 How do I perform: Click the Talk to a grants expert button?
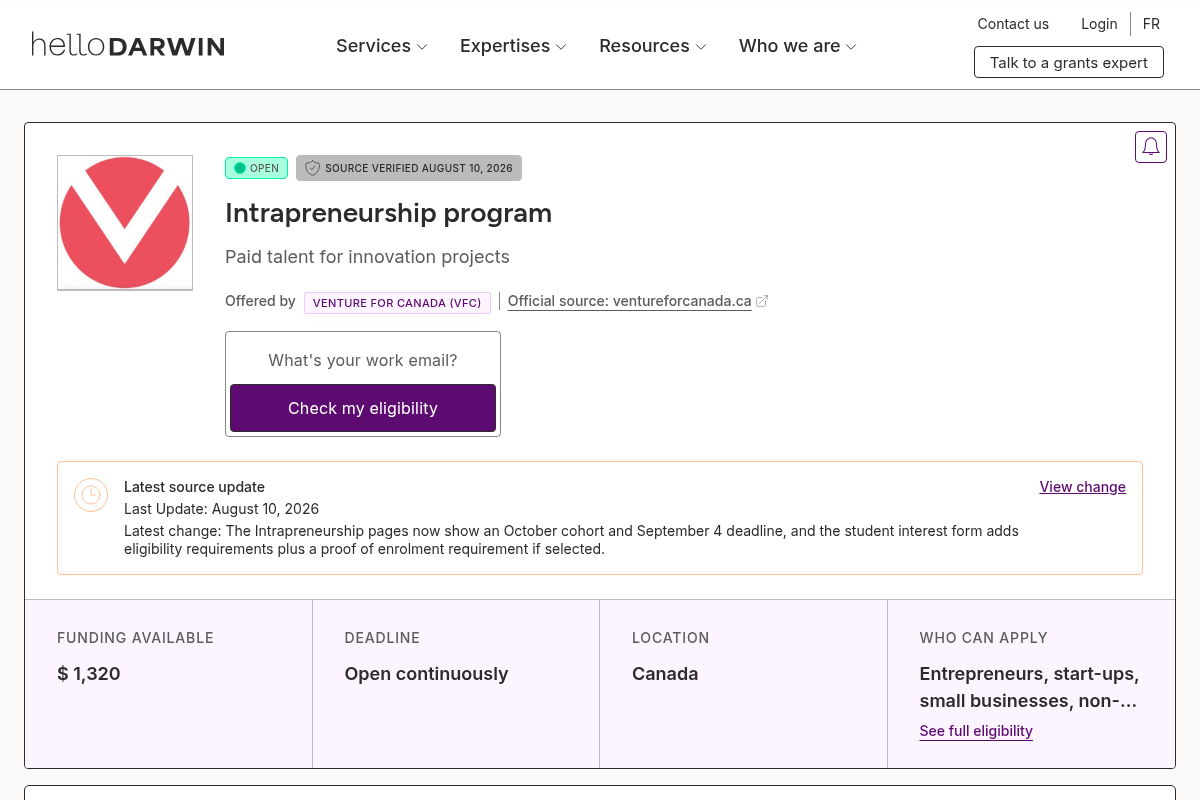[1069, 62]
